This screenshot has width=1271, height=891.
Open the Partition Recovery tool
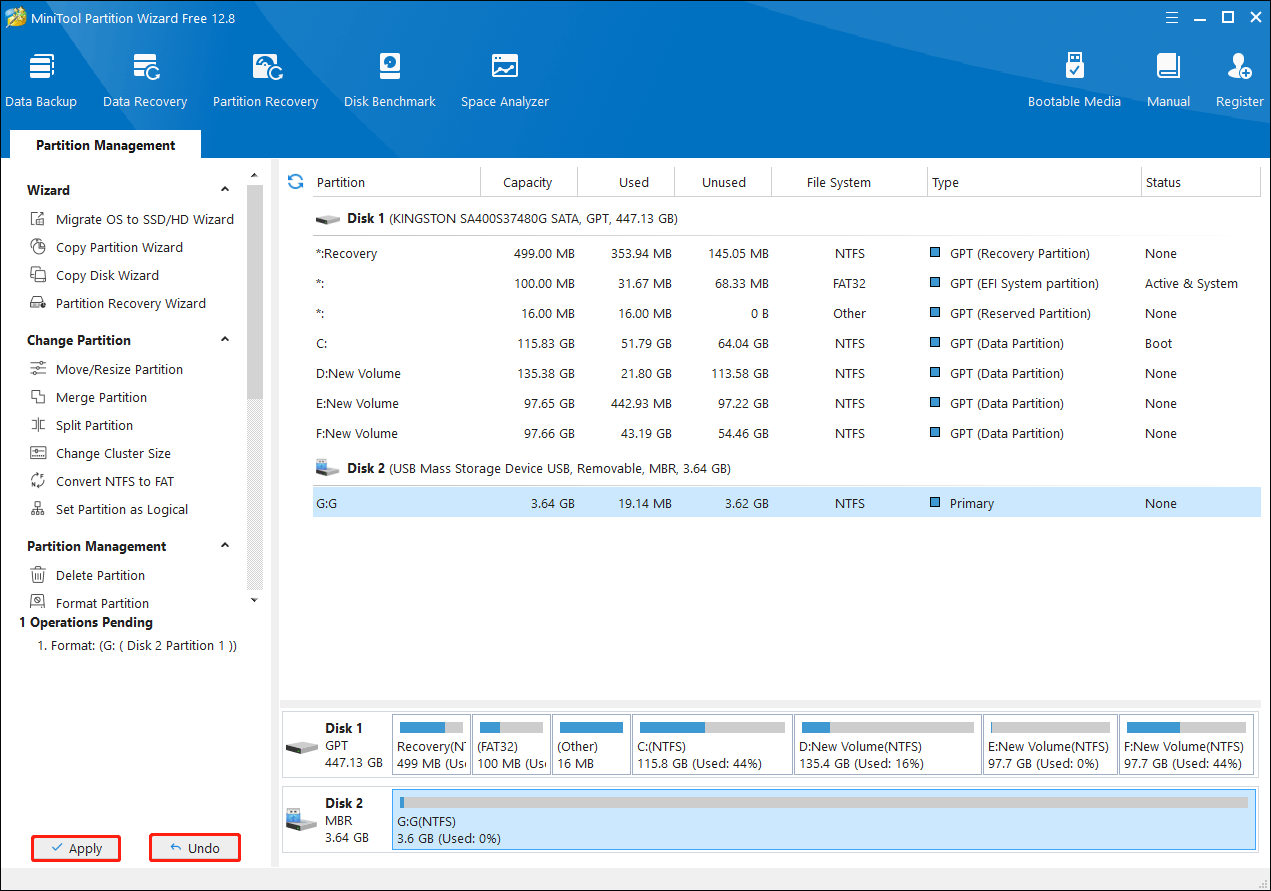tap(265, 80)
